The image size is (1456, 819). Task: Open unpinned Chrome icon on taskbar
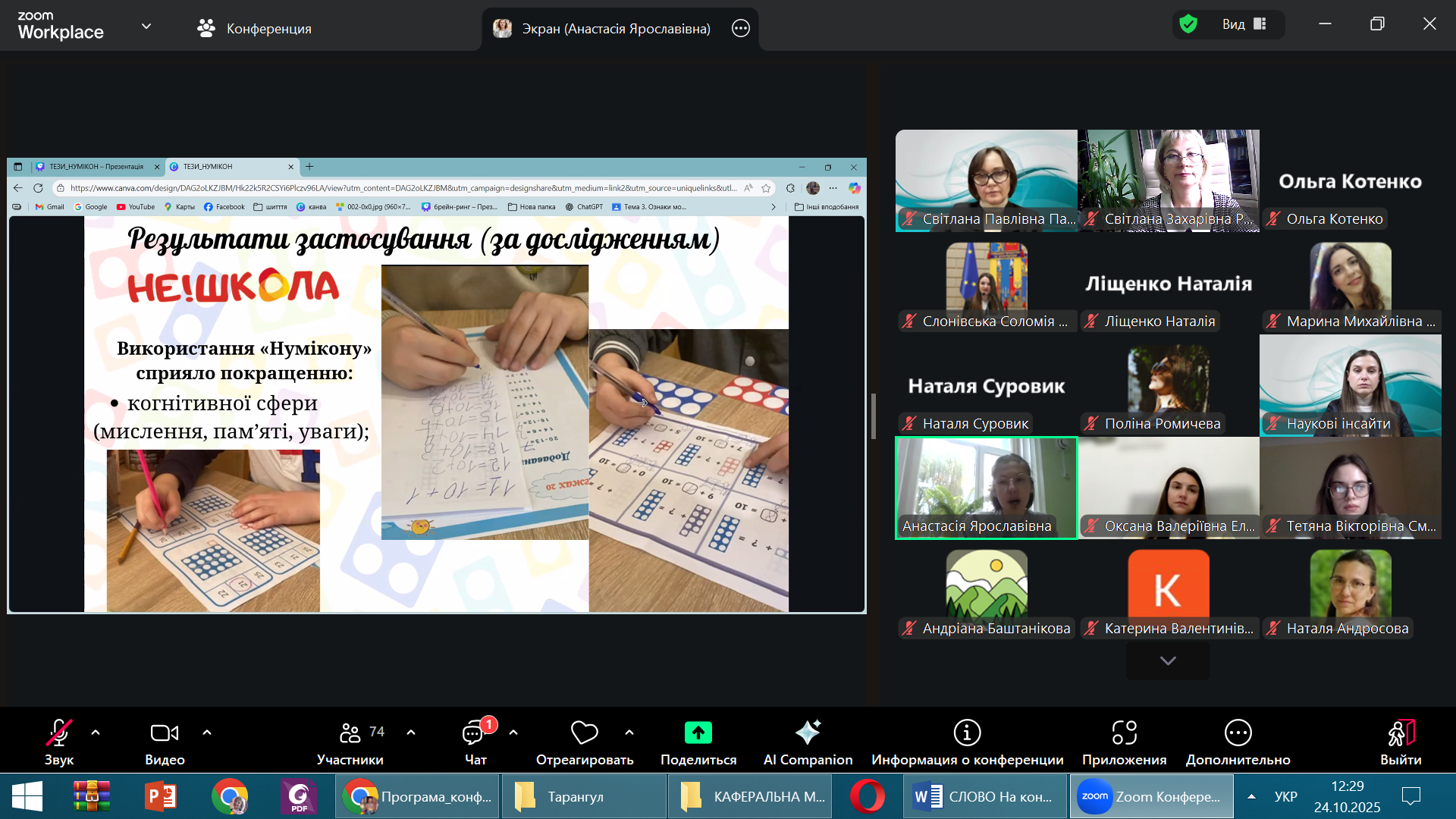pos(230,796)
